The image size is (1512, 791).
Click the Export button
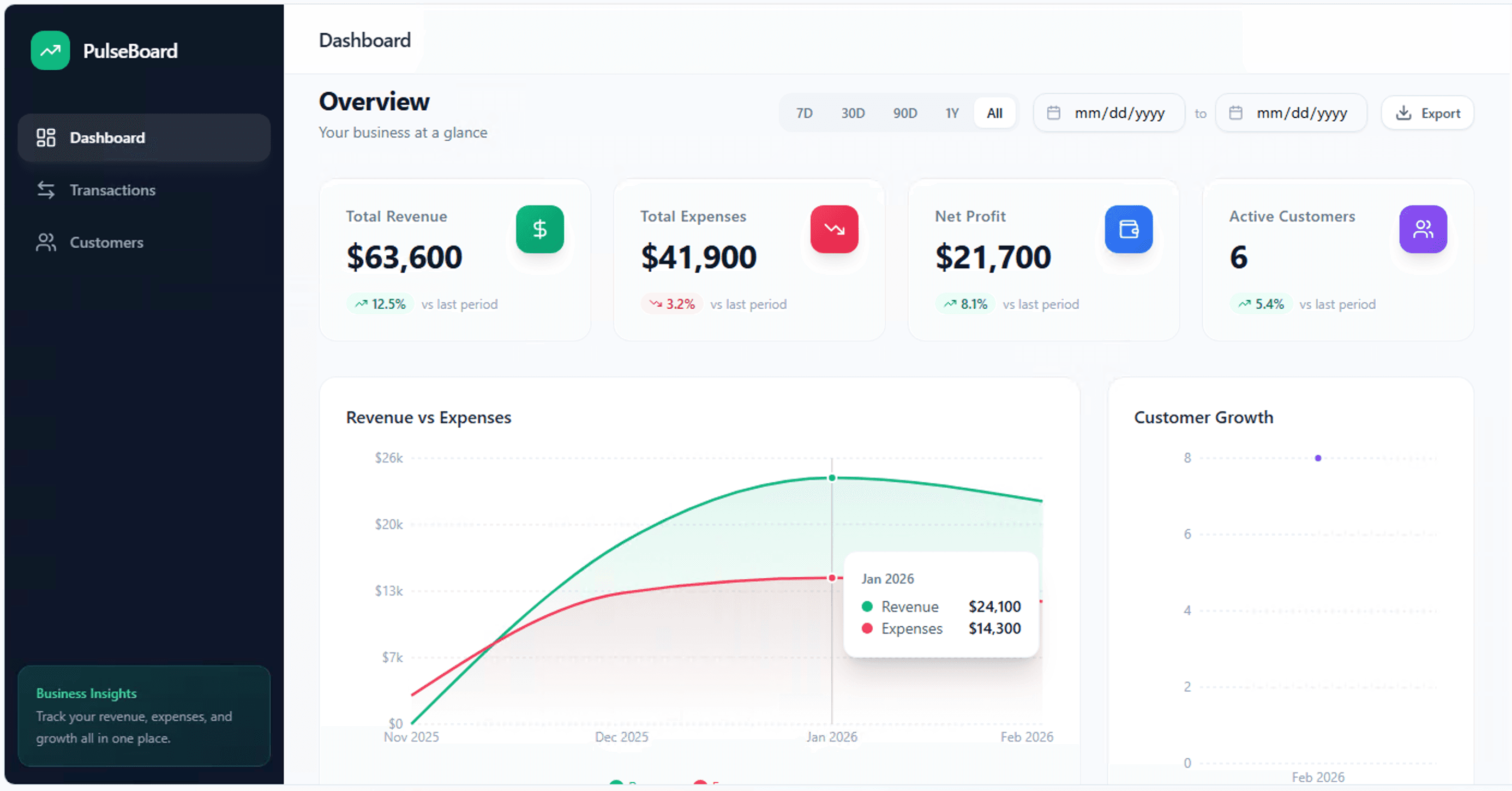[1427, 113]
